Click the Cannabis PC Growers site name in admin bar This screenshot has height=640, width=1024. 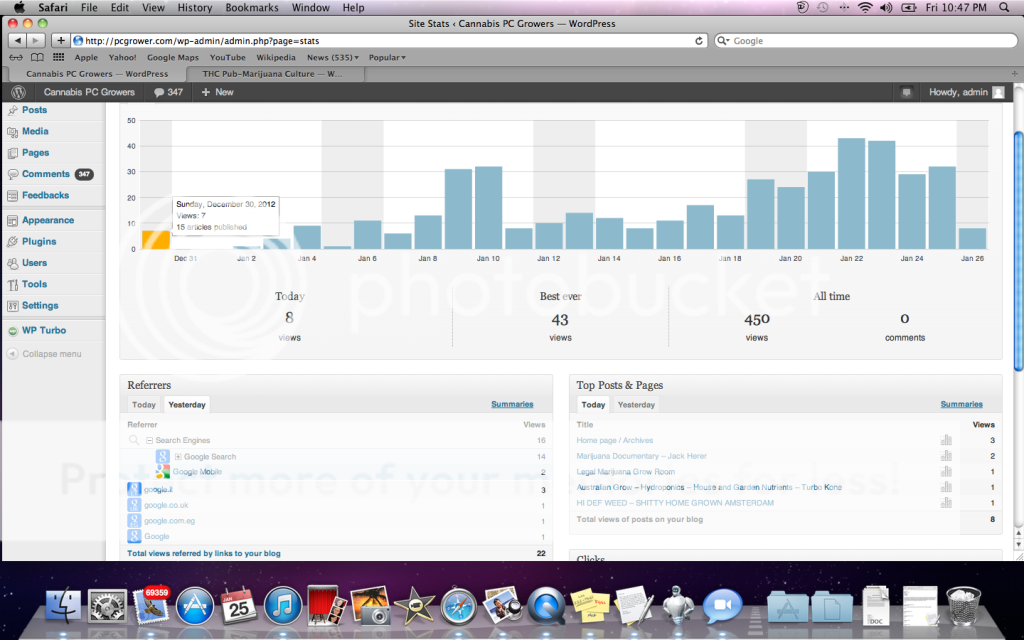[x=89, y=92]
